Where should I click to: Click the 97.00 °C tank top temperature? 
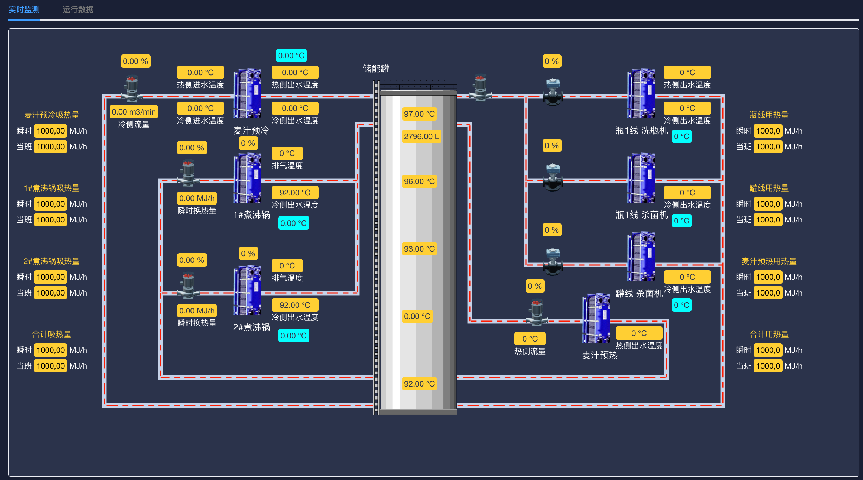tap(419, 114)
